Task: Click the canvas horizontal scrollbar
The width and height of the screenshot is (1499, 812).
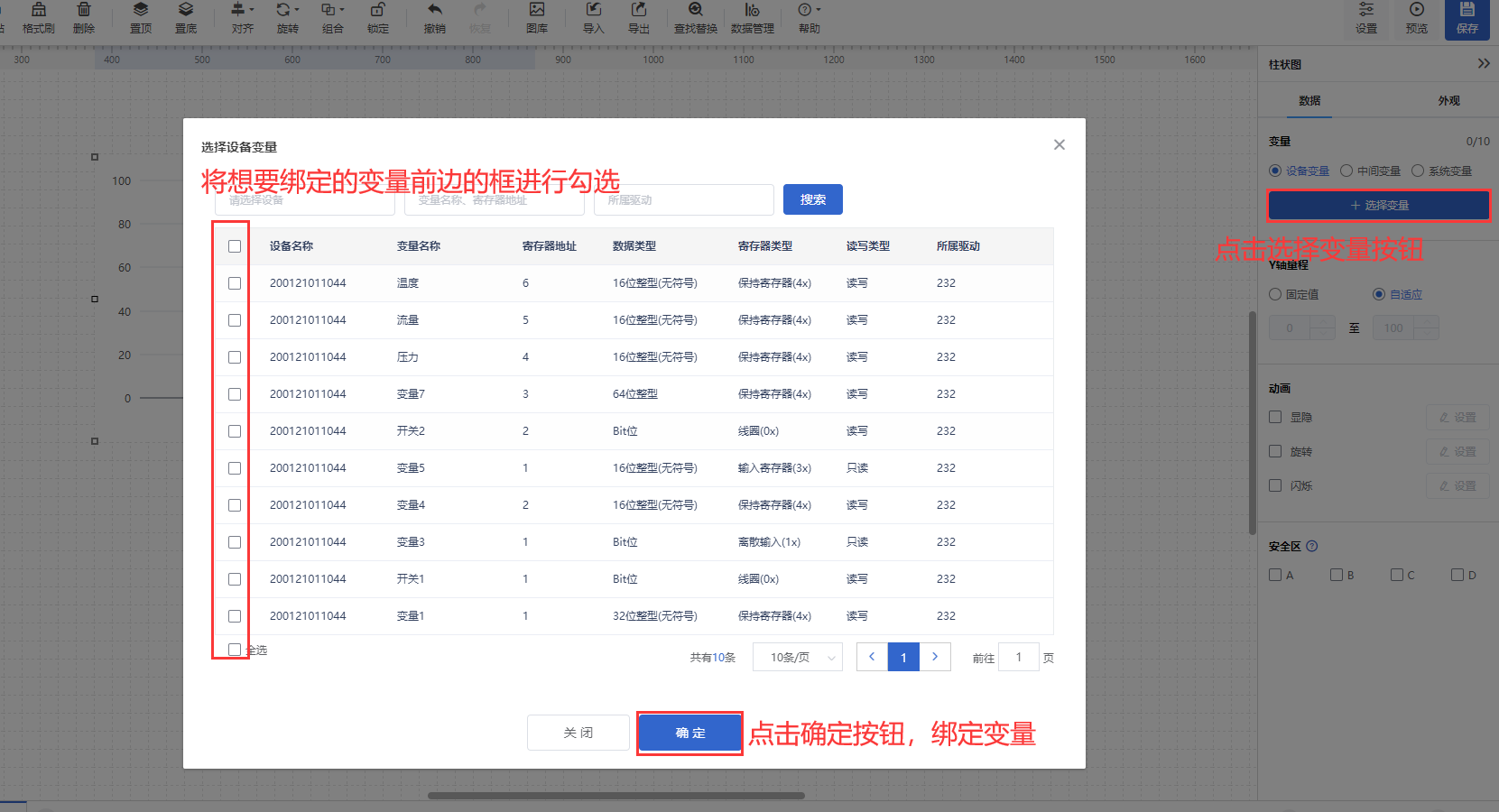Action: click(616, 796)
